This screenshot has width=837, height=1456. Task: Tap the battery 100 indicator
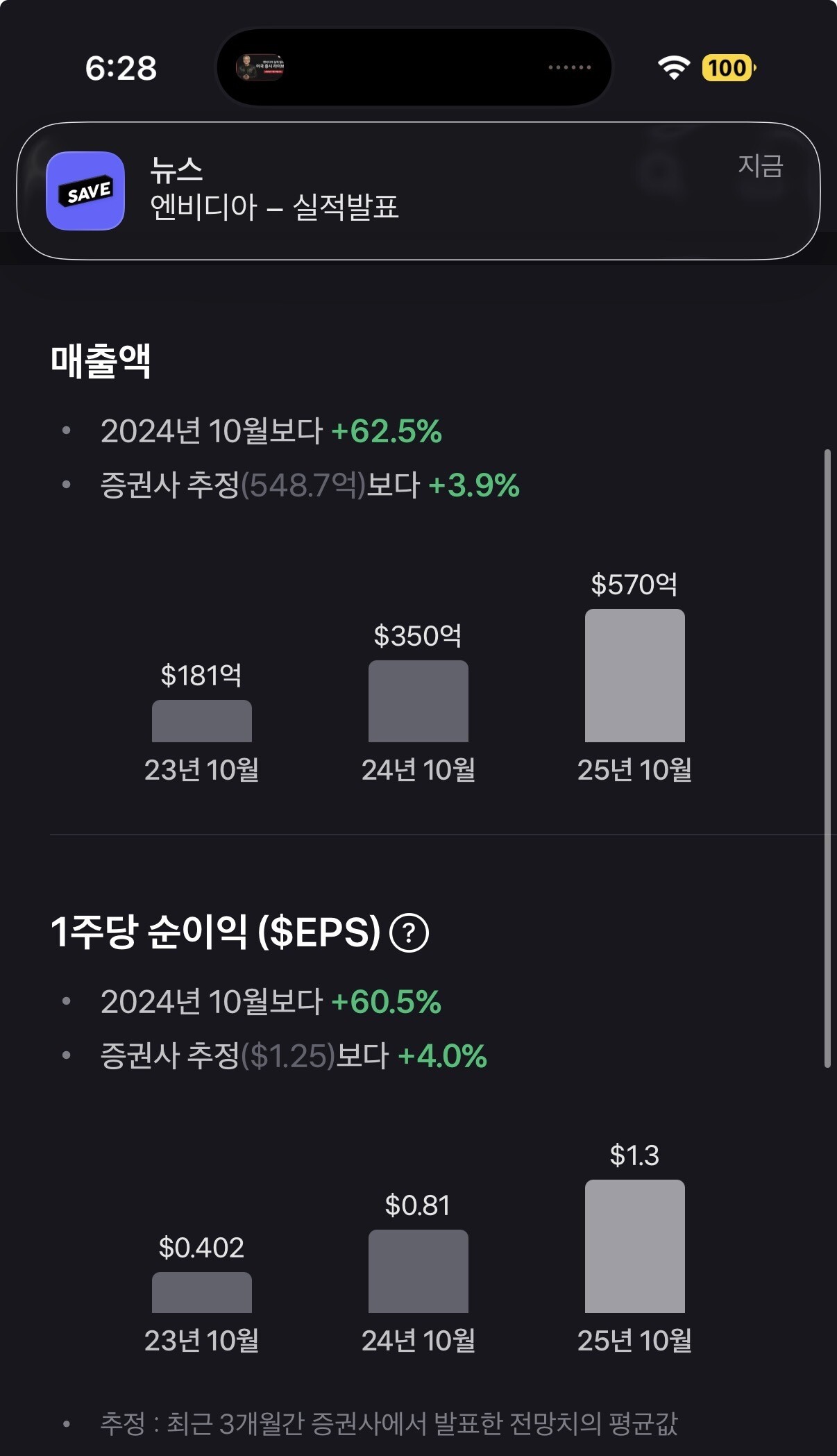pyautogui.click(x=728, y=68)
